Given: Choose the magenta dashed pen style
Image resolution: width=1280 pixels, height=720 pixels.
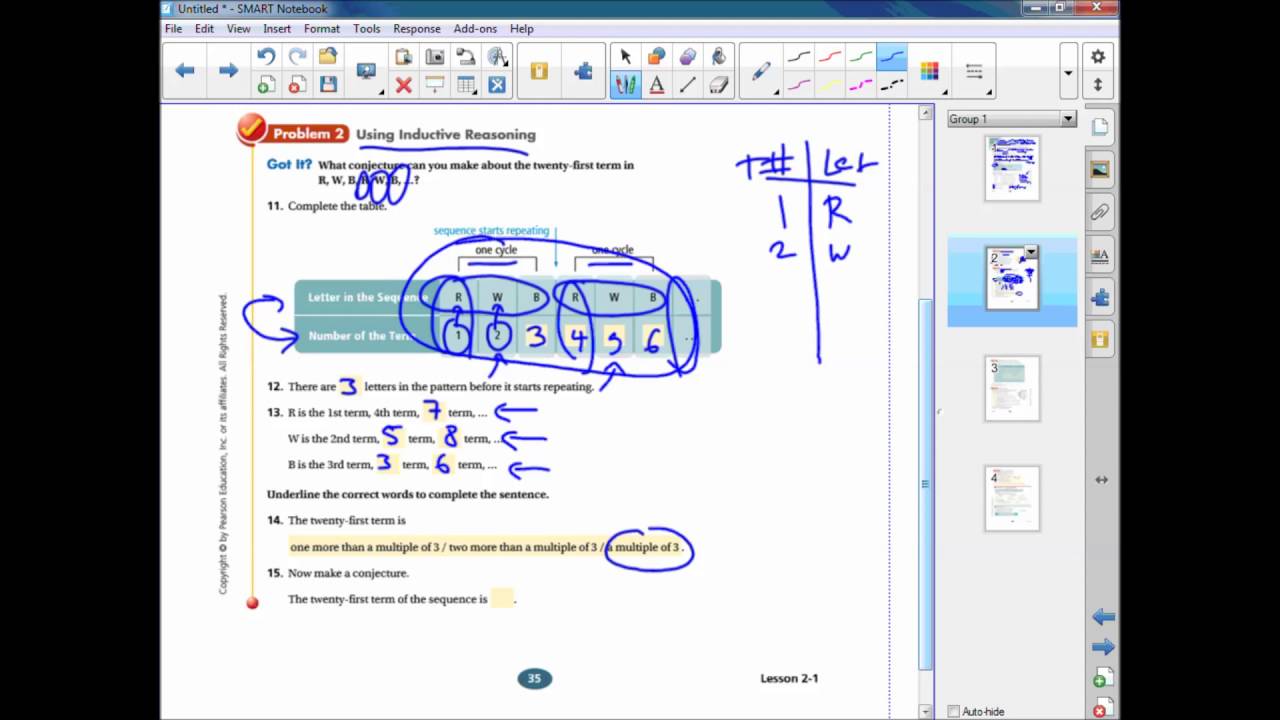Looking at the screenshot, I should 861,86.
